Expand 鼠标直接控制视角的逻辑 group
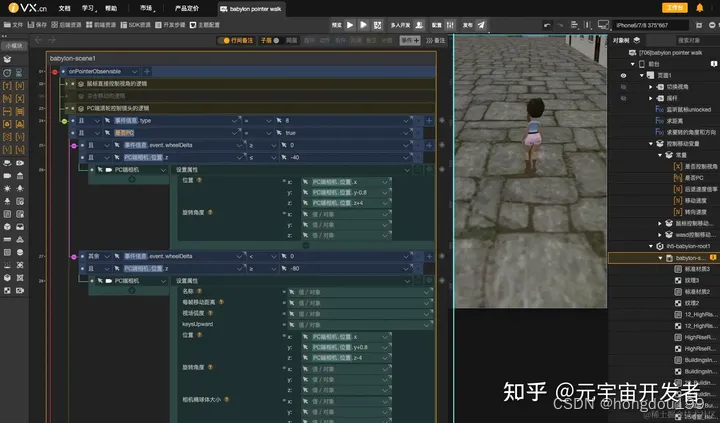This screenshot has height=423, width=720. click(67, 84)
